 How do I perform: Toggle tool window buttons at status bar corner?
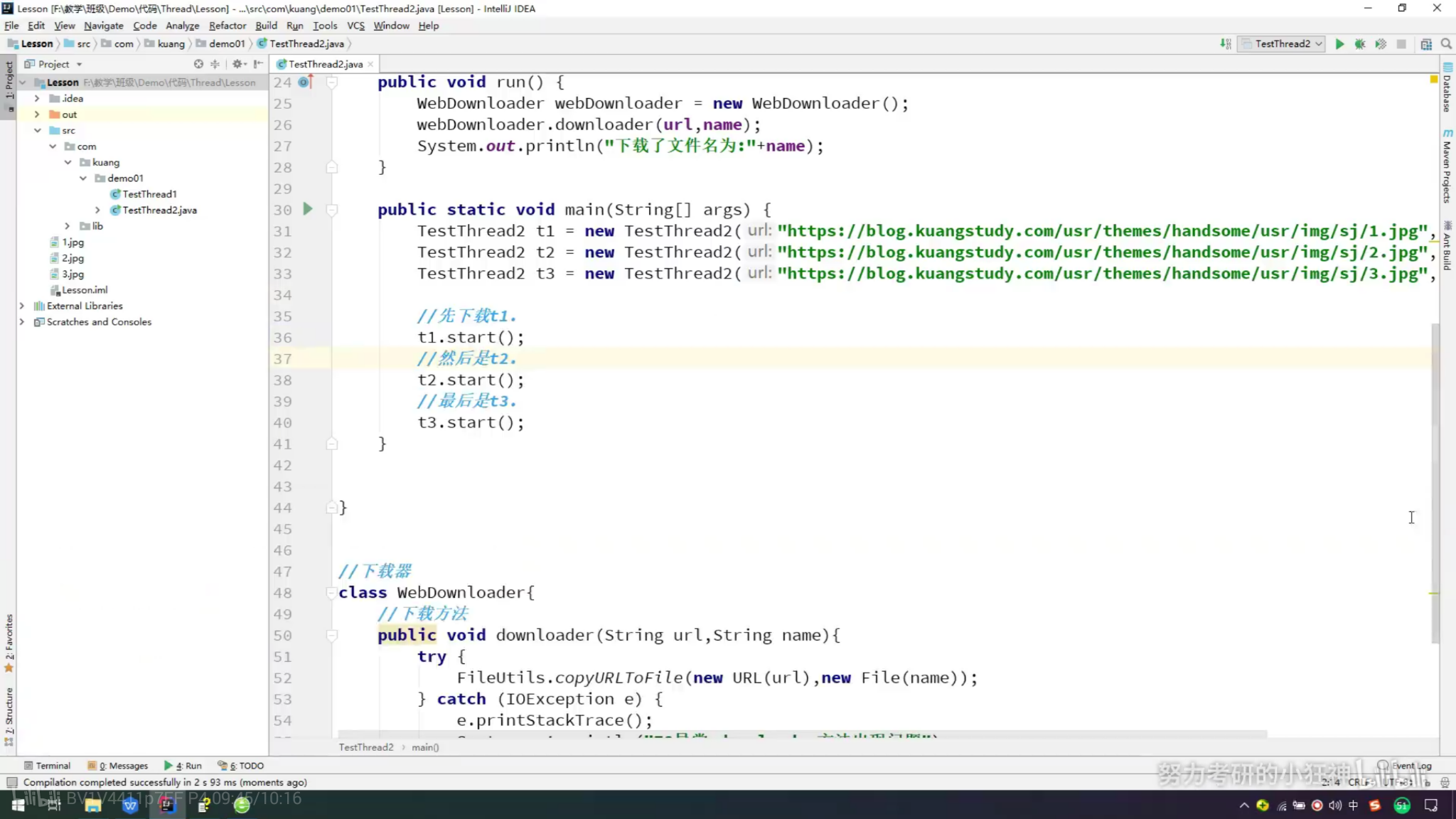11,782
